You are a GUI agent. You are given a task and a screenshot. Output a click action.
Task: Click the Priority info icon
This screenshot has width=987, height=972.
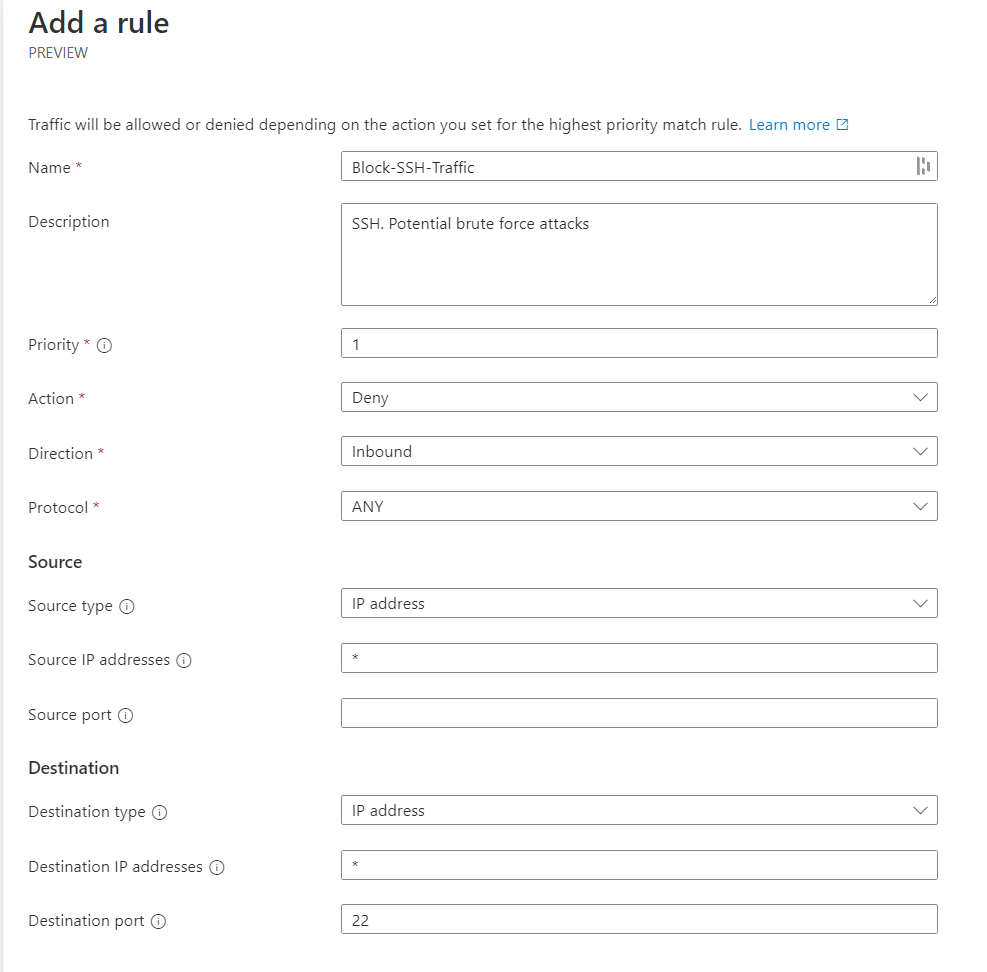point(105,345)
